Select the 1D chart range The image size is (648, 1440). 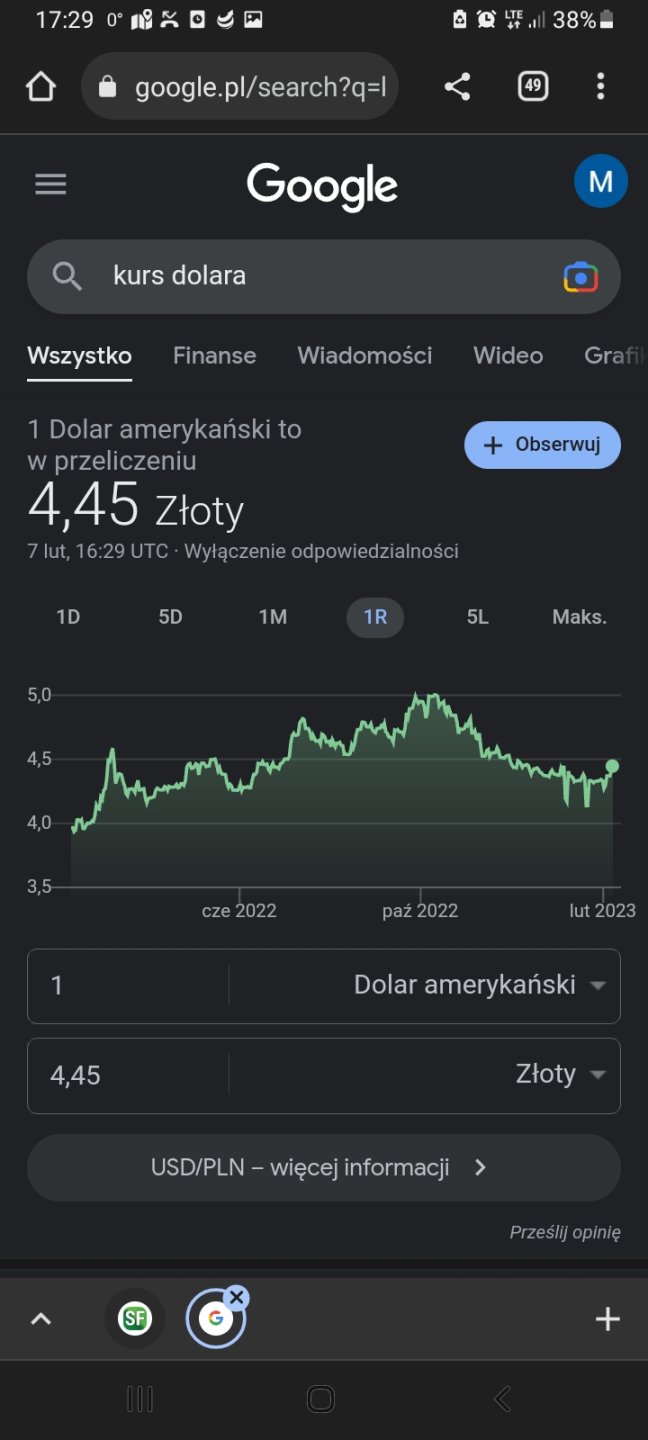(x=68, y=617)
